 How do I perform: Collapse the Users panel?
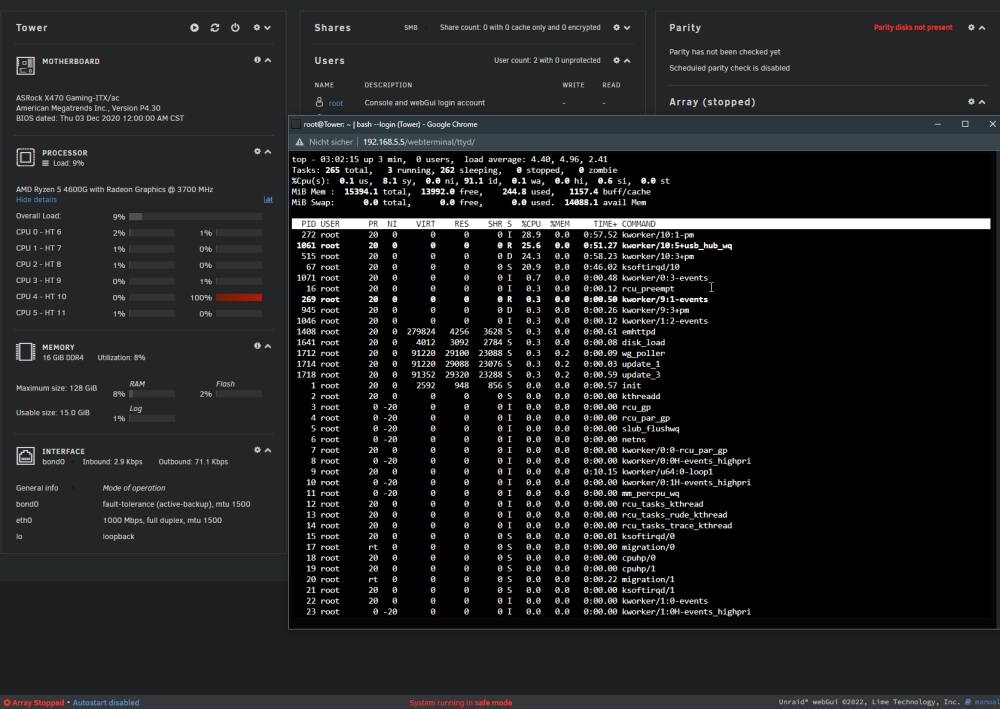(628, 61)
